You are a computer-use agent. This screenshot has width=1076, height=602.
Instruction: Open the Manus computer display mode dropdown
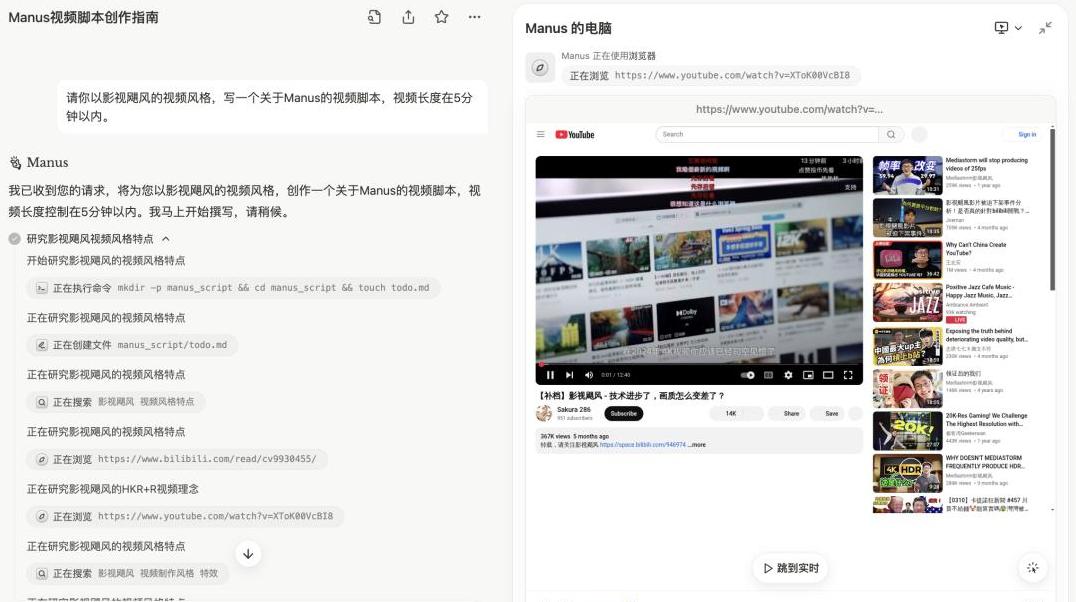(x=1008, y=27)
